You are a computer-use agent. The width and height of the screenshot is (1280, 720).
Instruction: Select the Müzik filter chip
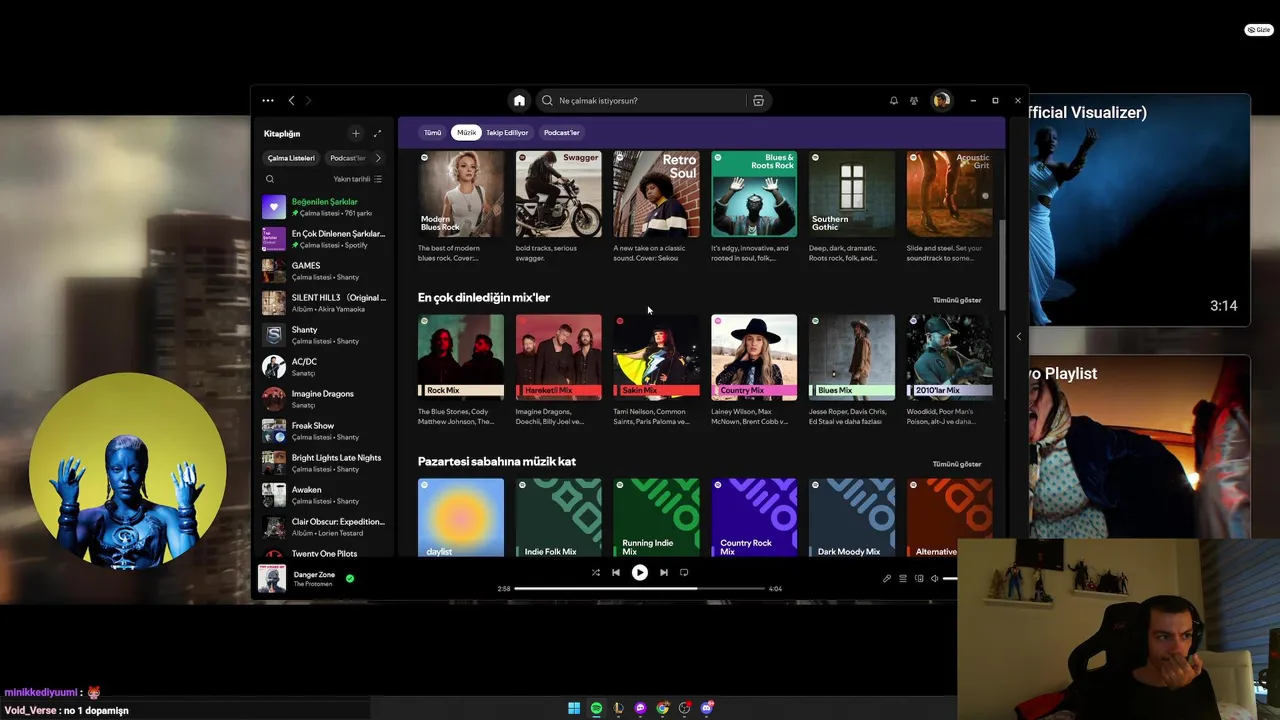click(x=466, y=132)
